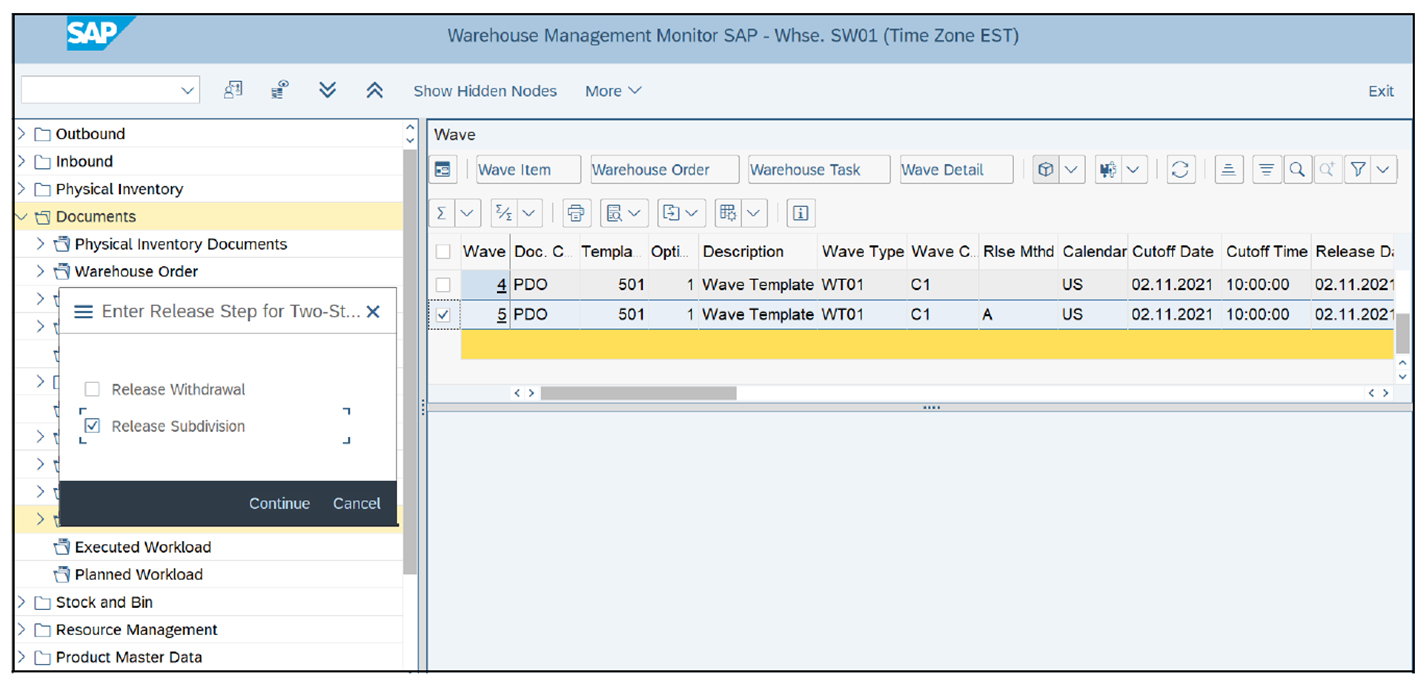Enable the Release Withdrawal checkbox
Image resolution: width=1426 pixels, height=684 pixels.
pyautogui.click(x=93, y=389)
